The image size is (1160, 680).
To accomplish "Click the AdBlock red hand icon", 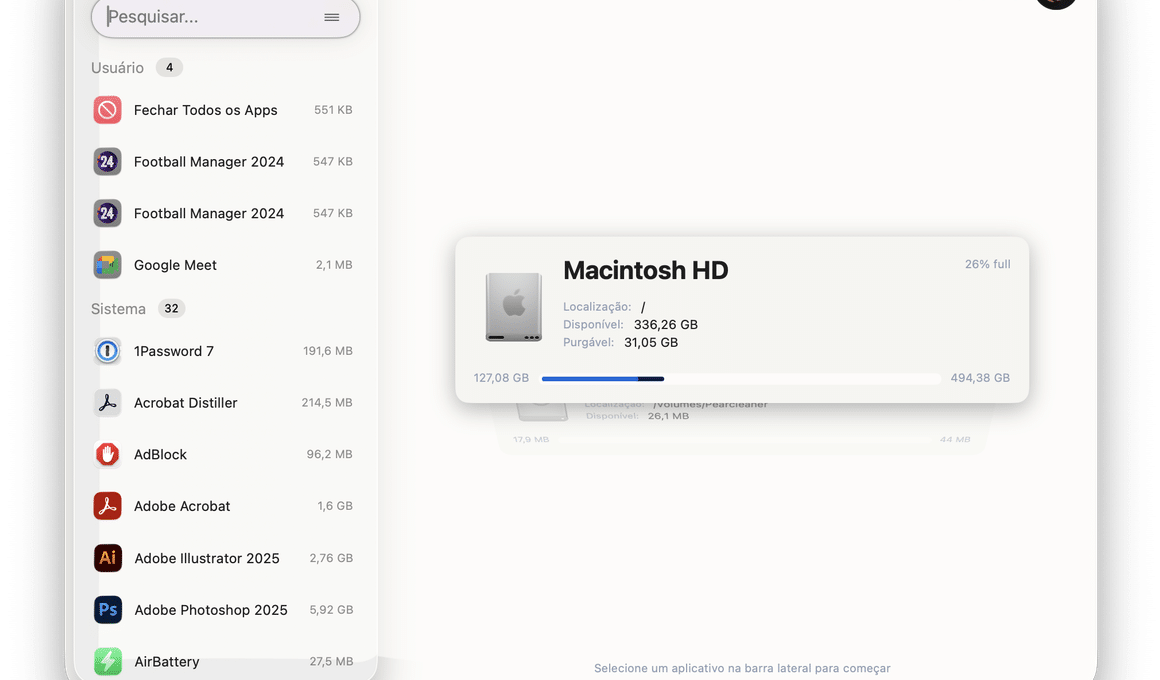I will point(107,454).
